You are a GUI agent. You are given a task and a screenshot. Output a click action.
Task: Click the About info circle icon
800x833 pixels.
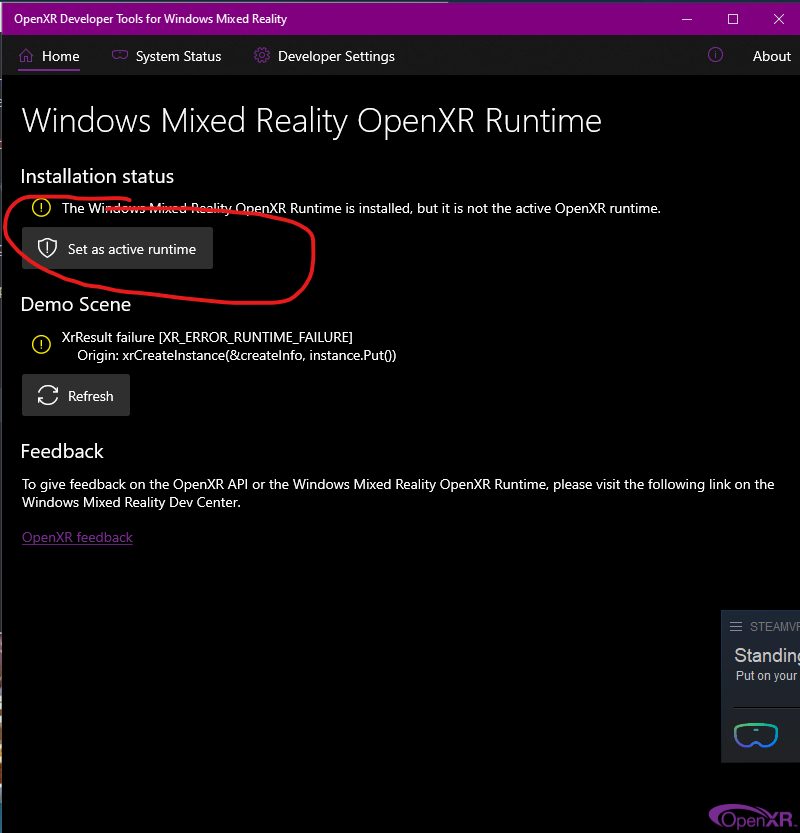click(715, 55)
